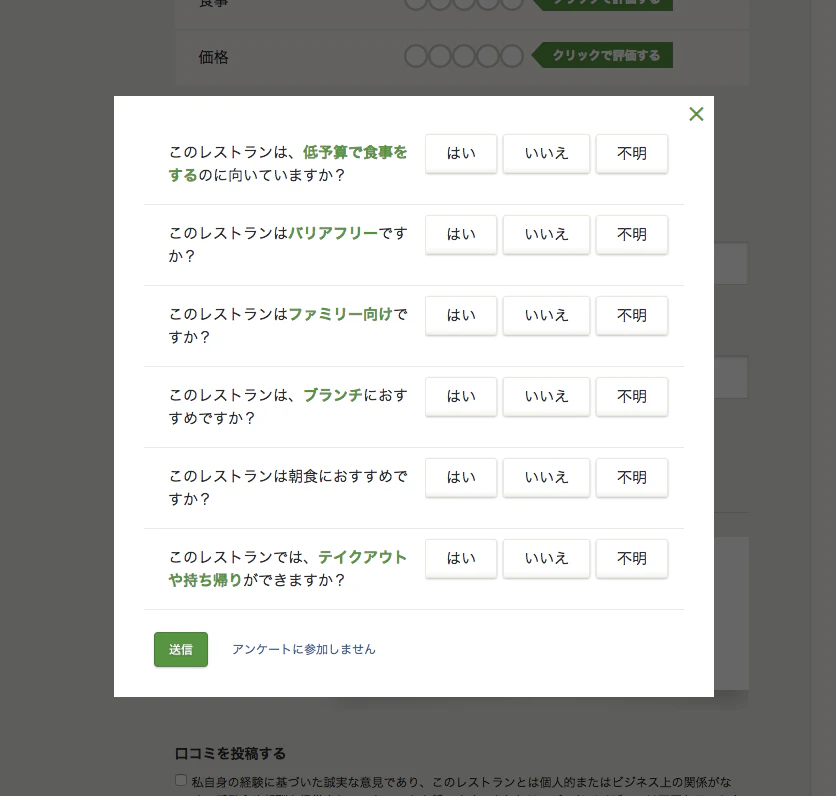Select the fourth rating circle for 価格
836x796 pixels.
[488, 56]
